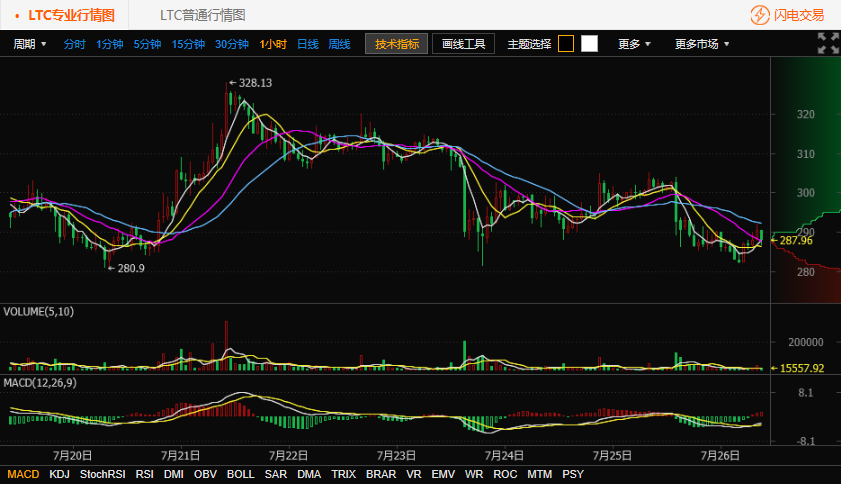Select OBV indicator tab

click(205, 474)
